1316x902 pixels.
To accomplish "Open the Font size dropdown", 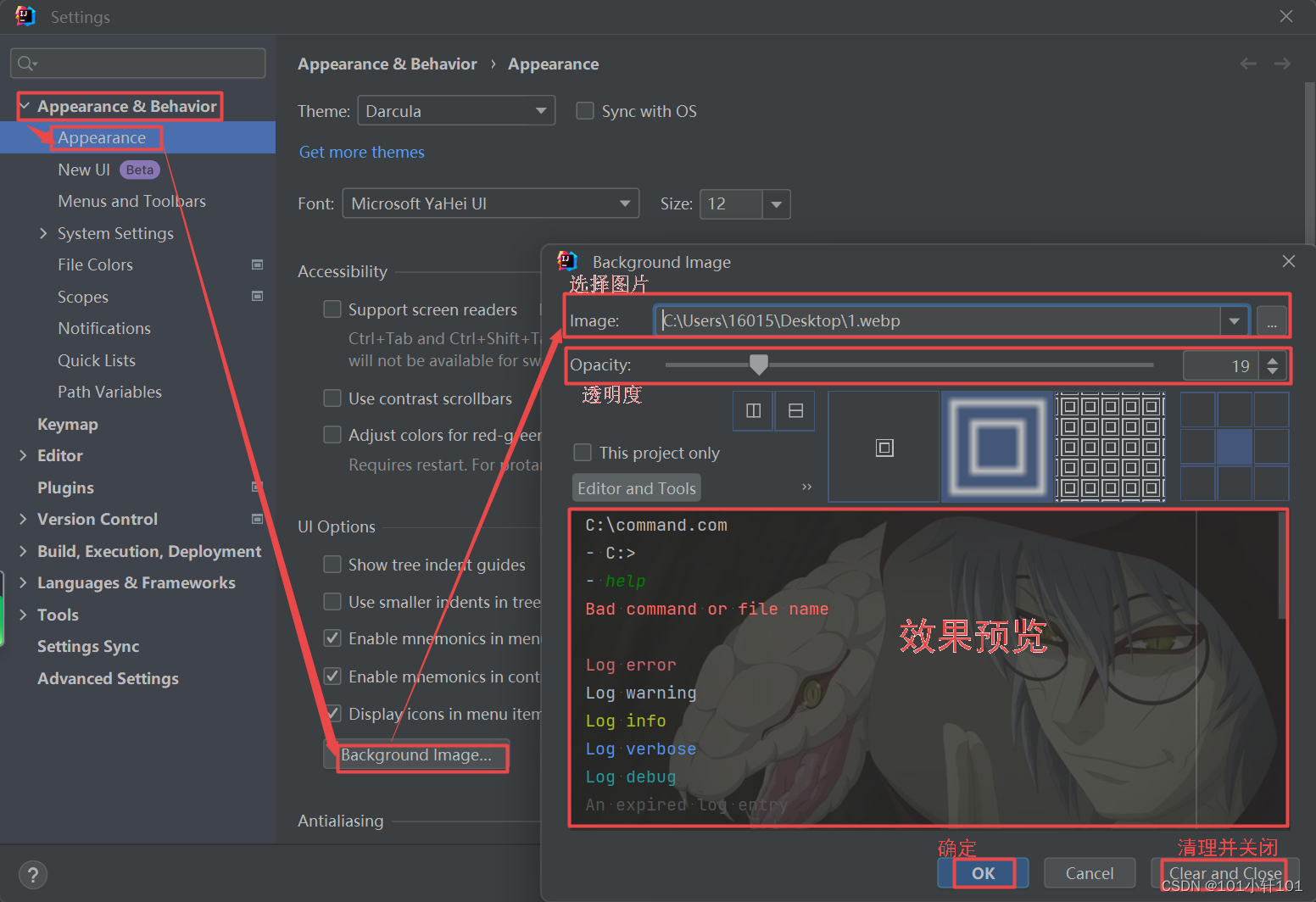I will [775, 203].
